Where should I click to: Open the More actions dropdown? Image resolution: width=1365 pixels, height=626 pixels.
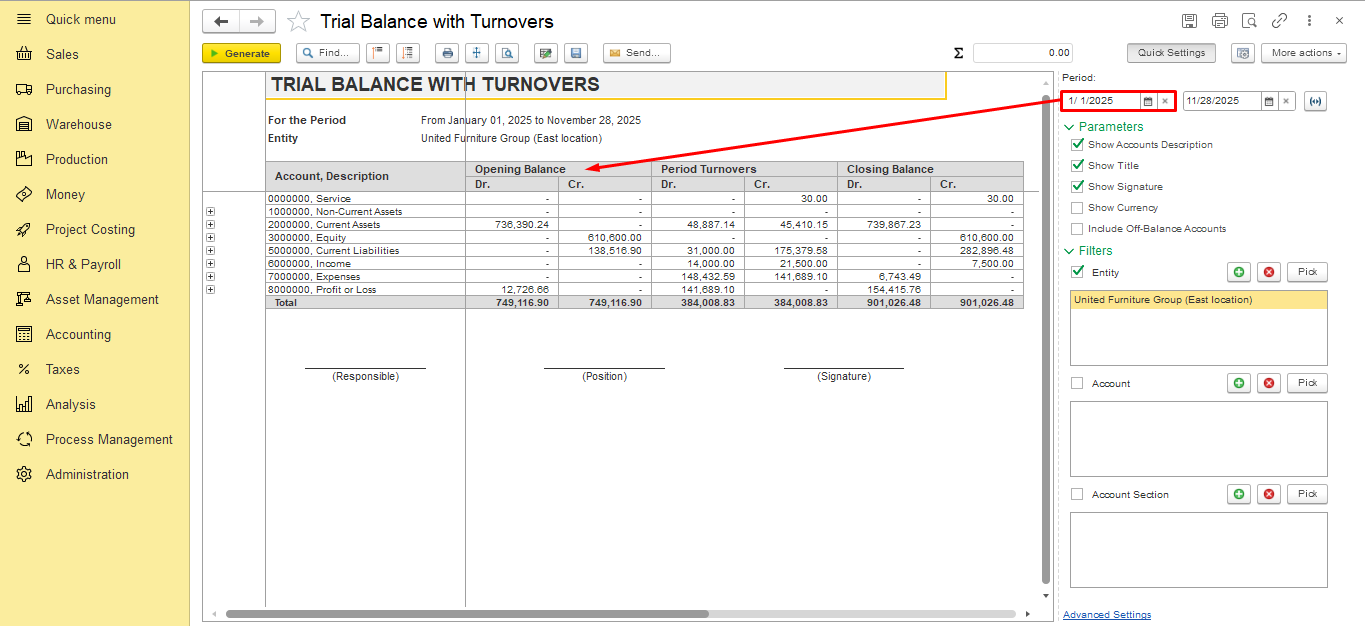(x=1303, y=53)
